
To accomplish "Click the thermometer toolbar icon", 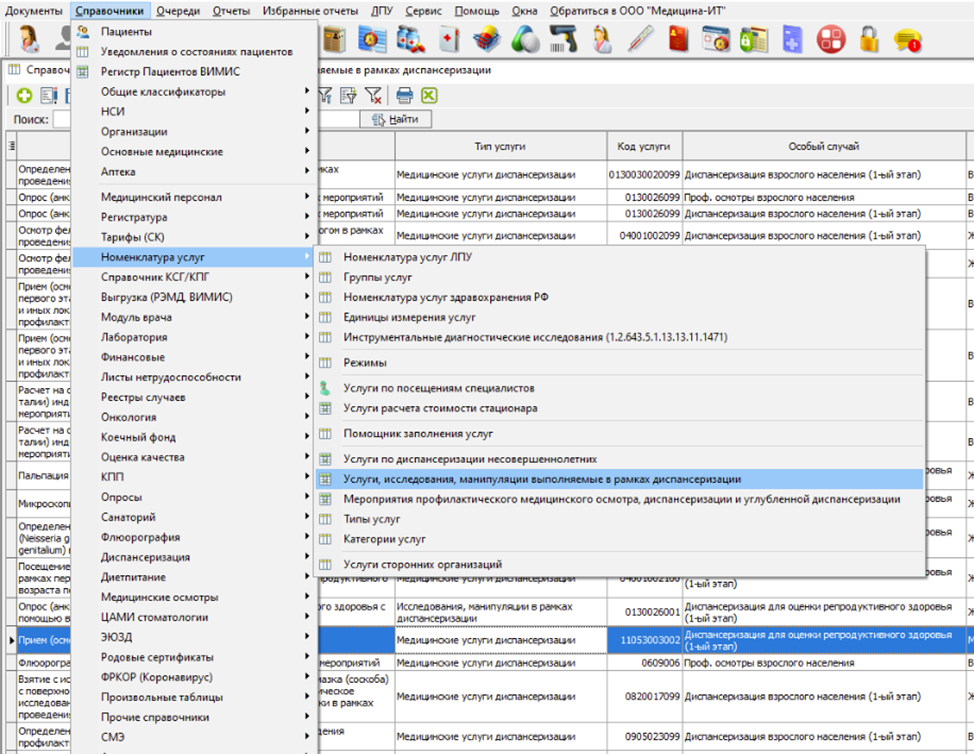I will pos(640,39).
